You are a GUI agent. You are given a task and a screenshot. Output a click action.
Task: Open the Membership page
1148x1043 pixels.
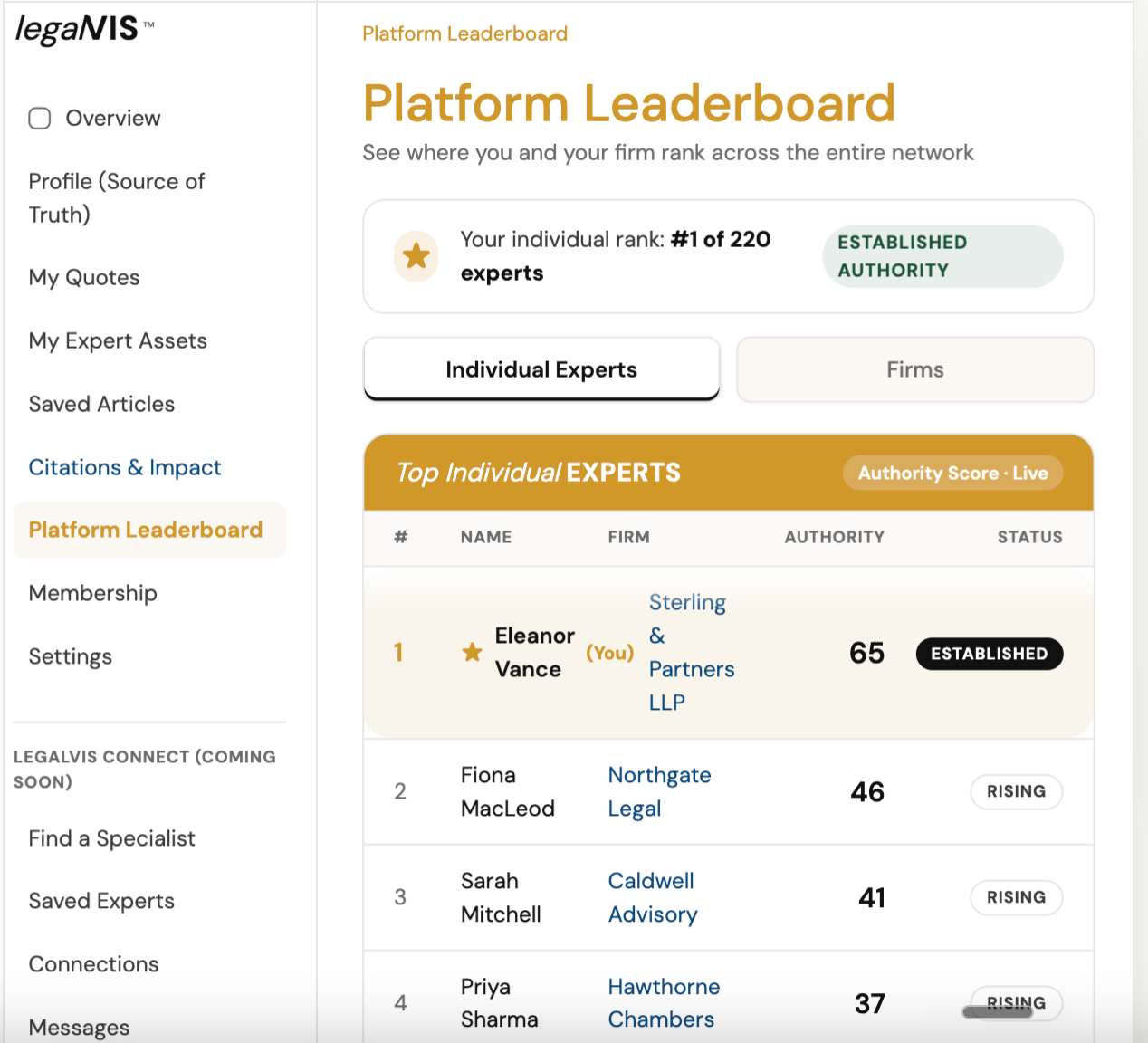[x=93, y=593]
